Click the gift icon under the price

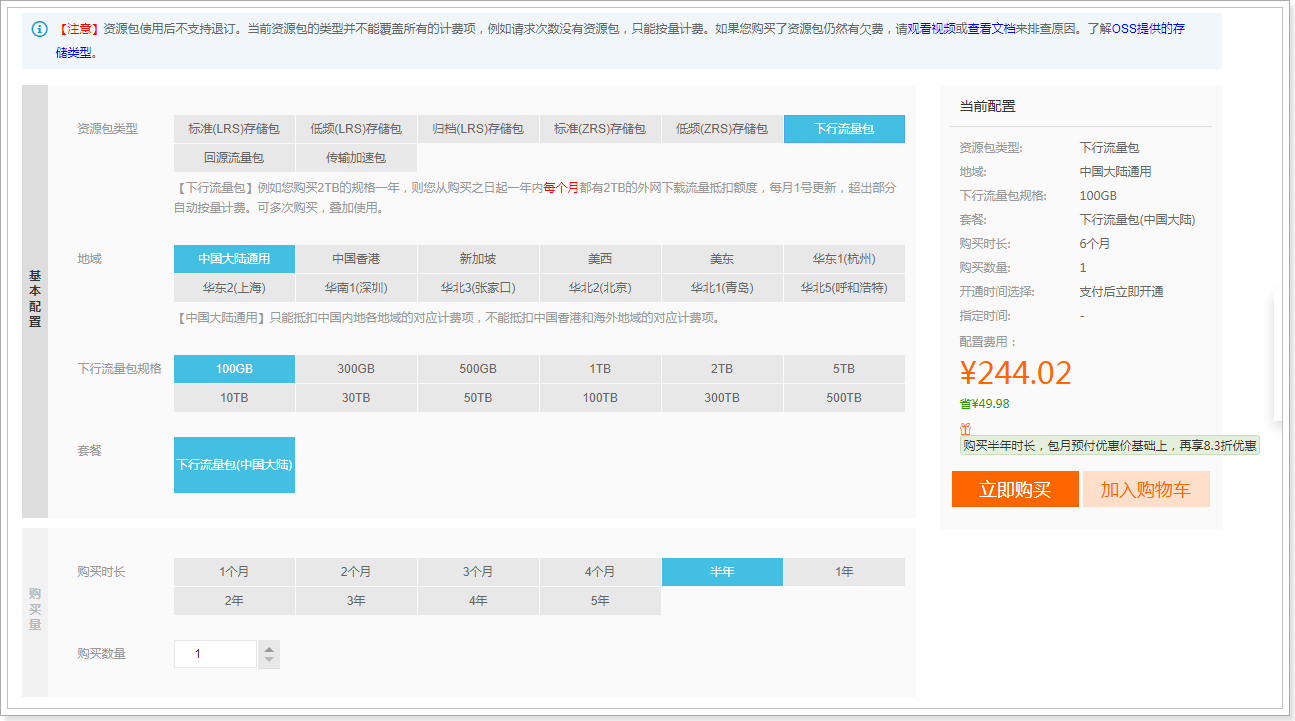pyautogui.click(x=965, y=428)
